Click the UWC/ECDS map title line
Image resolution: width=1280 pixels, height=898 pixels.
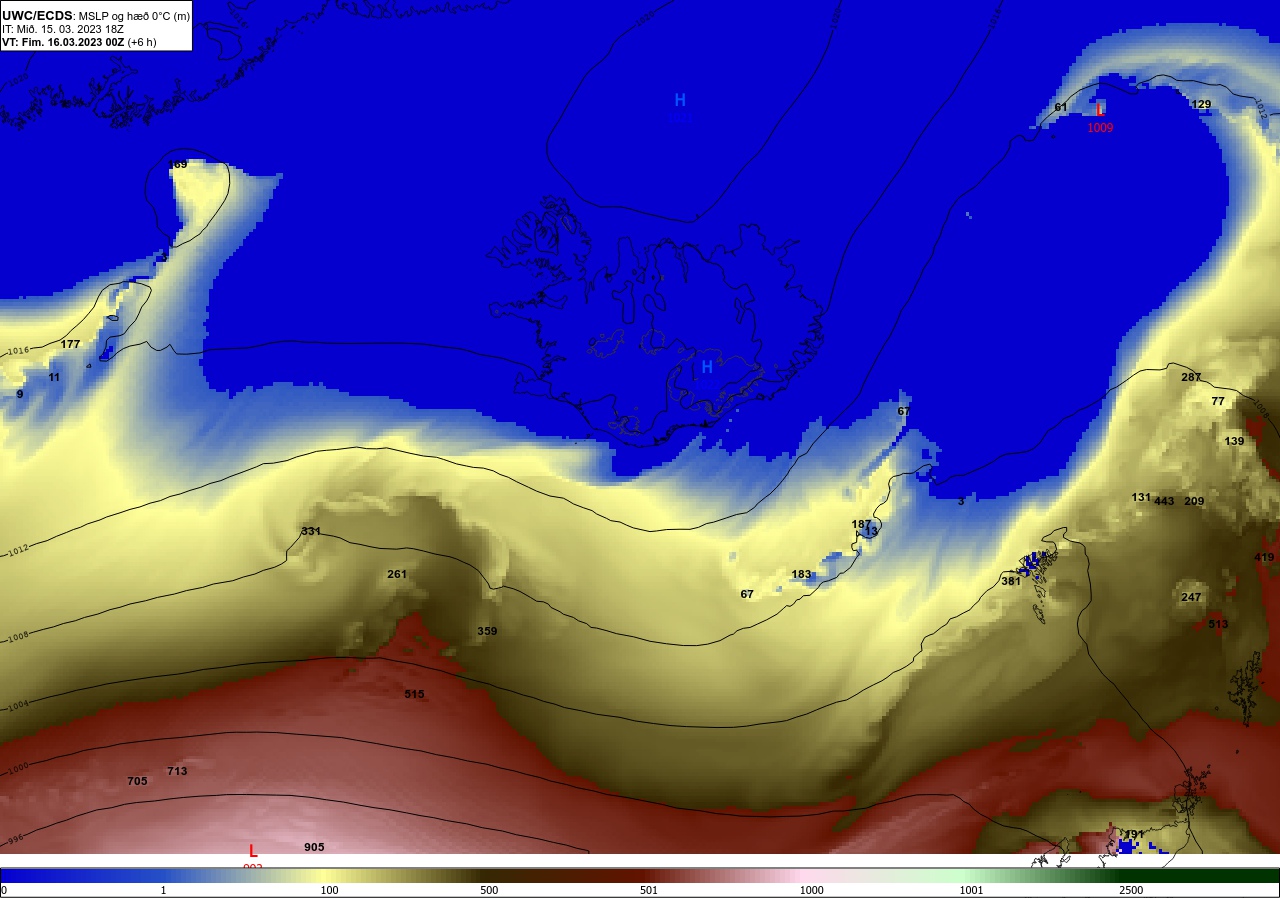coord(96,16)
